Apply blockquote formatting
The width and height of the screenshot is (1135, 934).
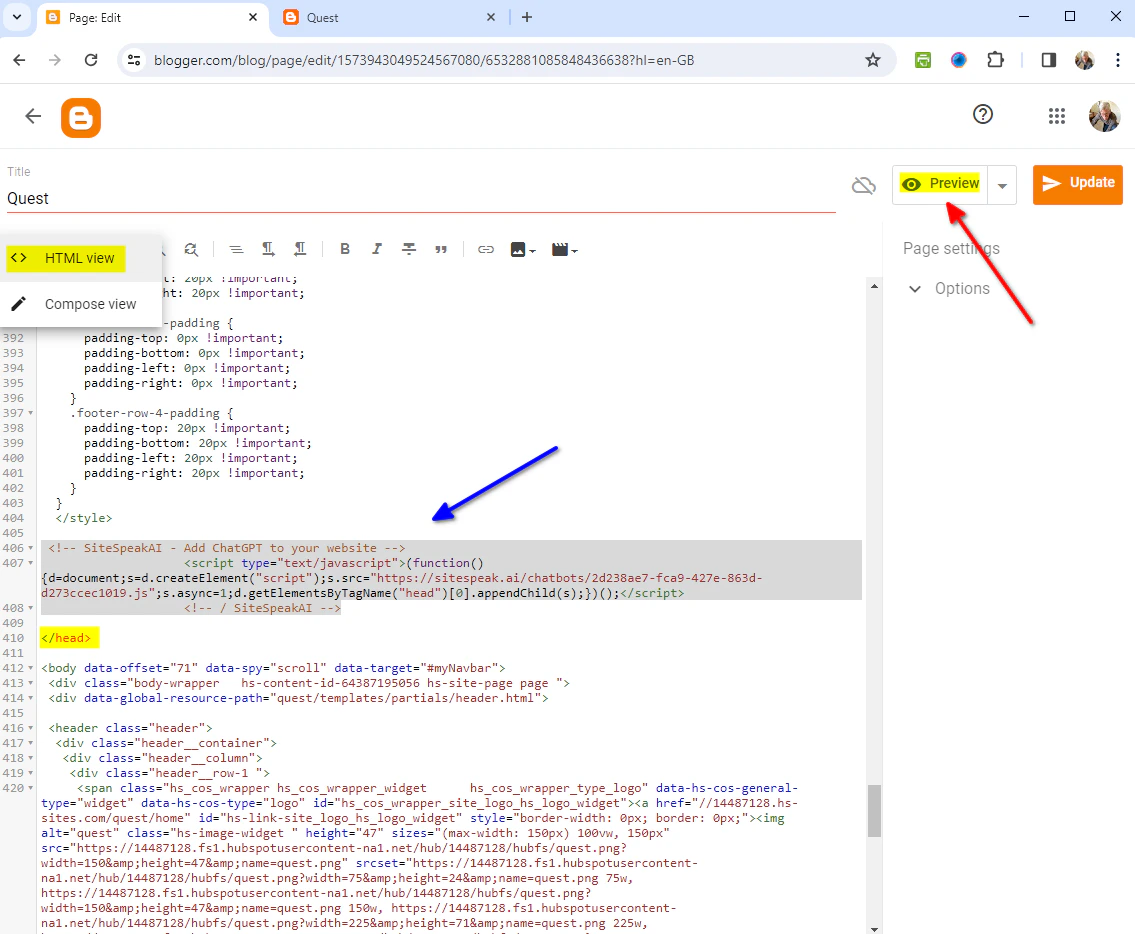[441, 248]
